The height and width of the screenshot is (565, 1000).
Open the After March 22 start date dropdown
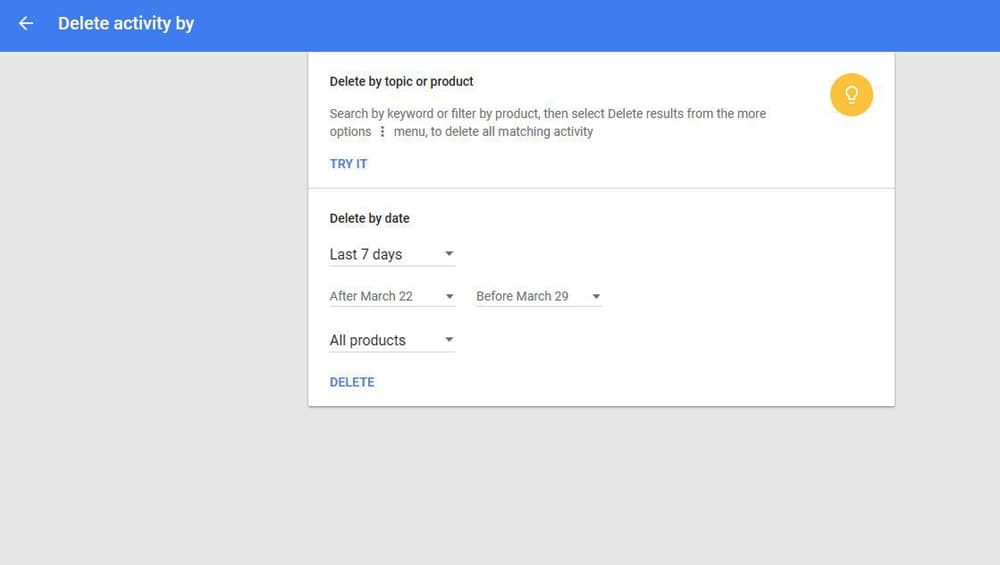[x=392, y=297]
